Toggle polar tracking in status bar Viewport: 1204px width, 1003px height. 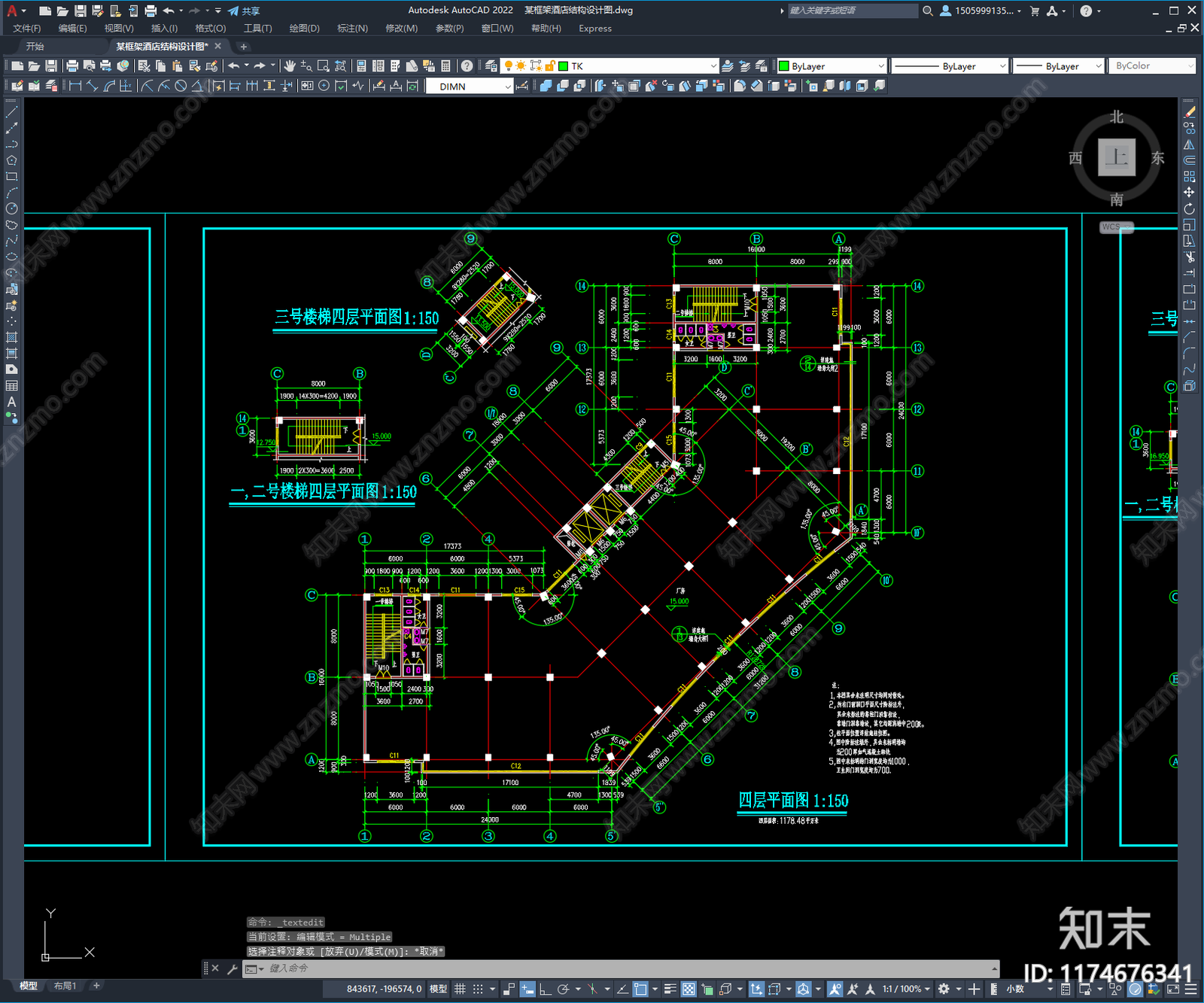click(563, 989)
